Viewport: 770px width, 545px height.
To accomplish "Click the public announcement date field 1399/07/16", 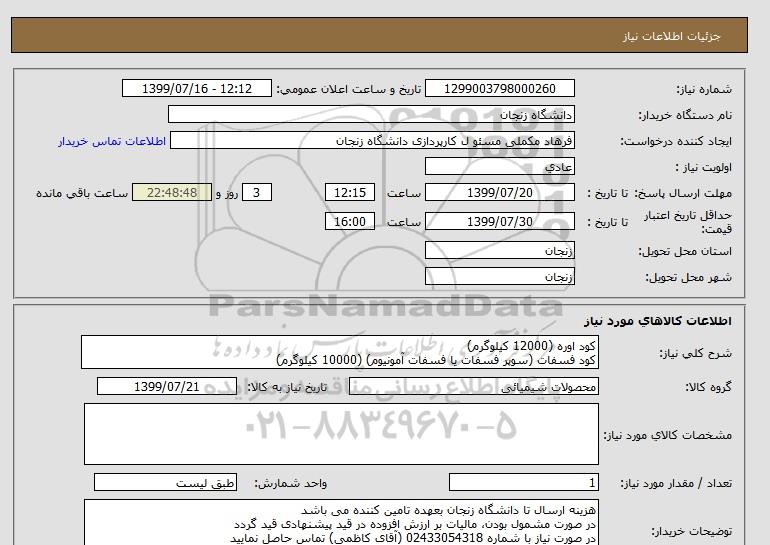I will click(x=196, y=88).
